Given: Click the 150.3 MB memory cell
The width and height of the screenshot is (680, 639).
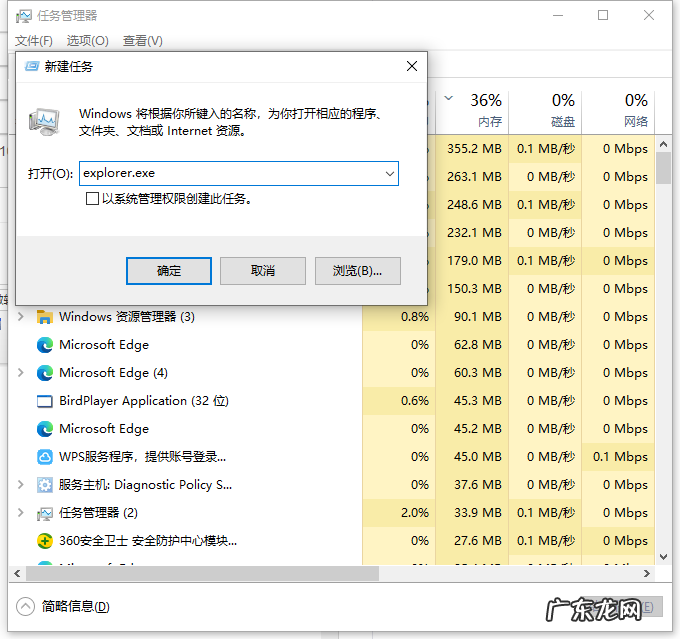Looking at the screenshot, I should point(474,289).
